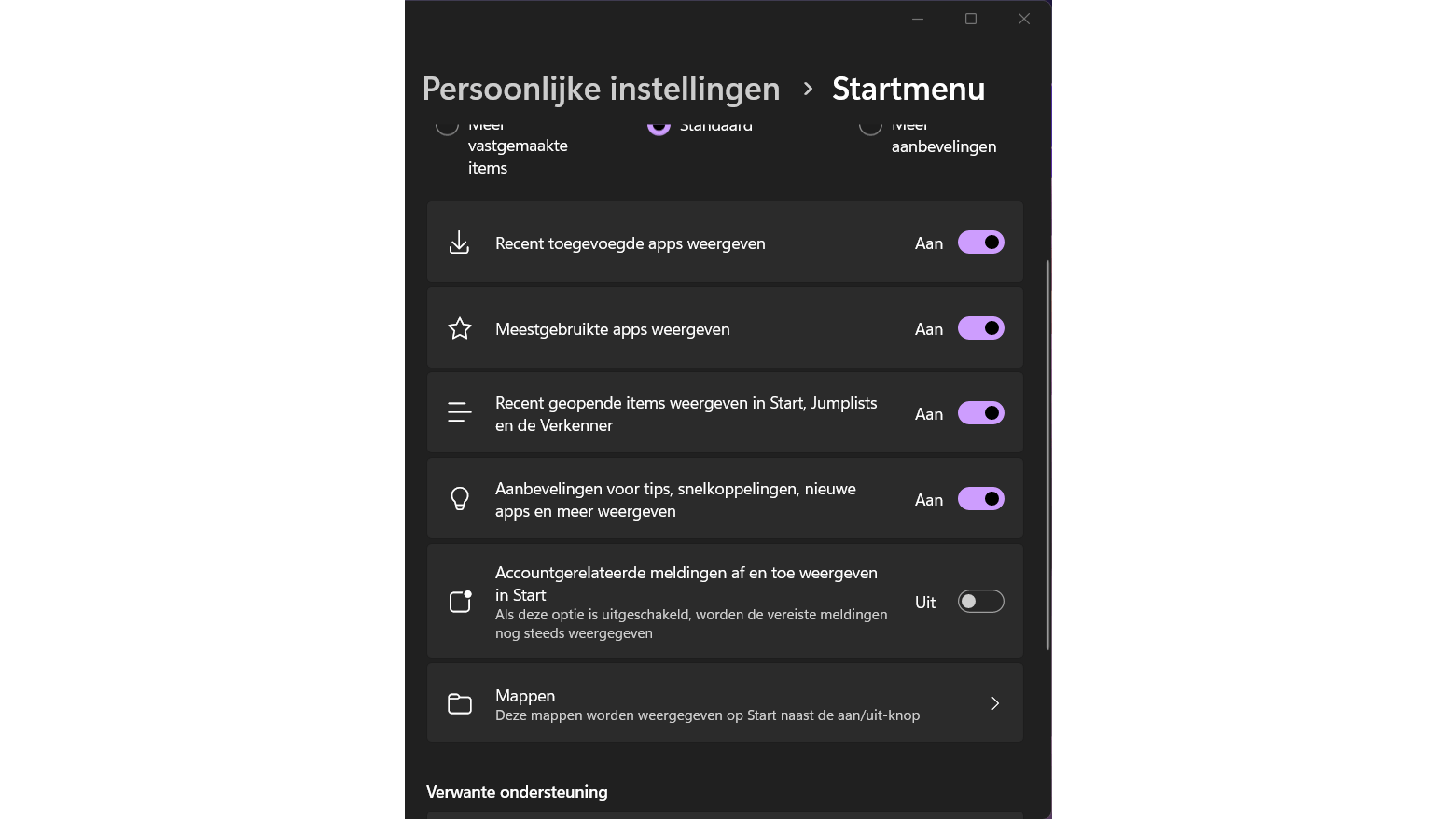The height and width of the screenshot is (819, 1456).
Task: Go back to Persoonlijke instellingen breadcrumb
Action: (x=601, y=89)
